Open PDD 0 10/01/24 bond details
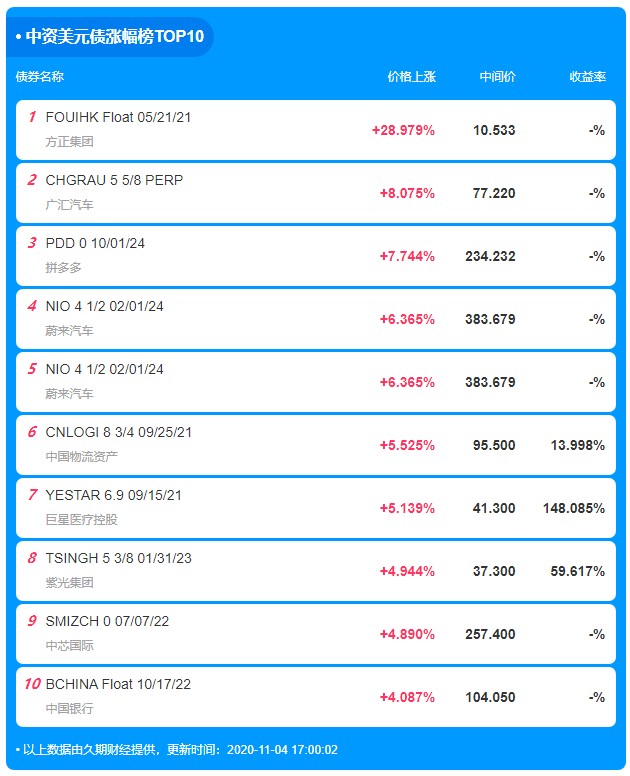This screenshot has height=776, width=630. (316, 256)
